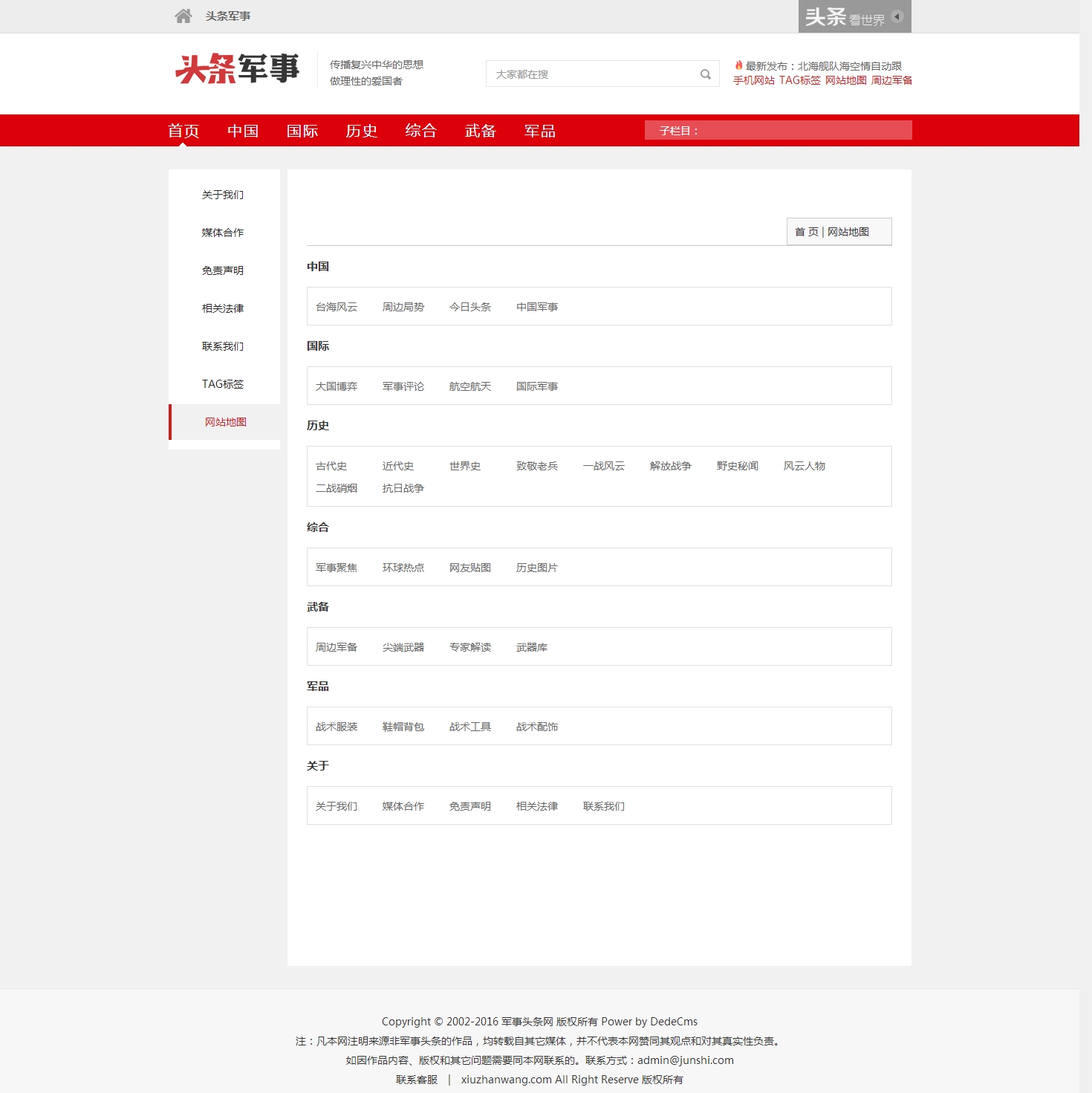
Task: Open the 手机网站 link
Action: pyautogui.click(x=754, y=80)
